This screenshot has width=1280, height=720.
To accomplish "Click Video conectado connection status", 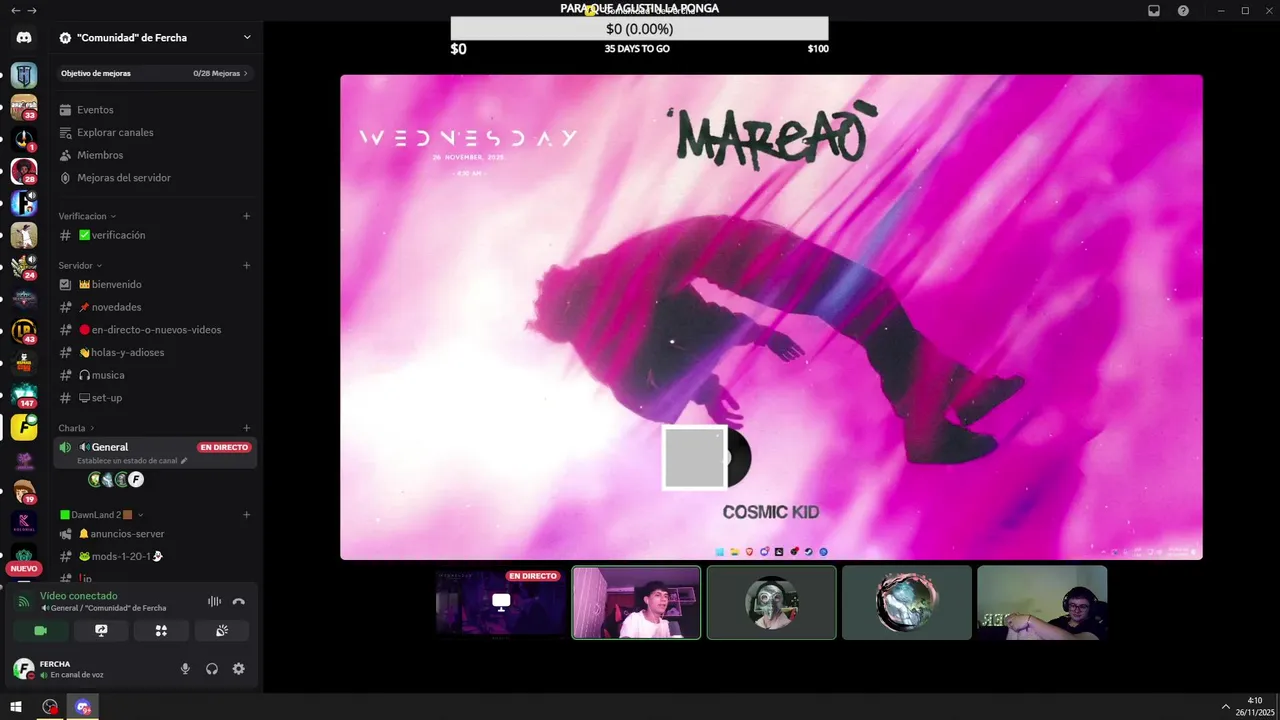I will point(79,596).
